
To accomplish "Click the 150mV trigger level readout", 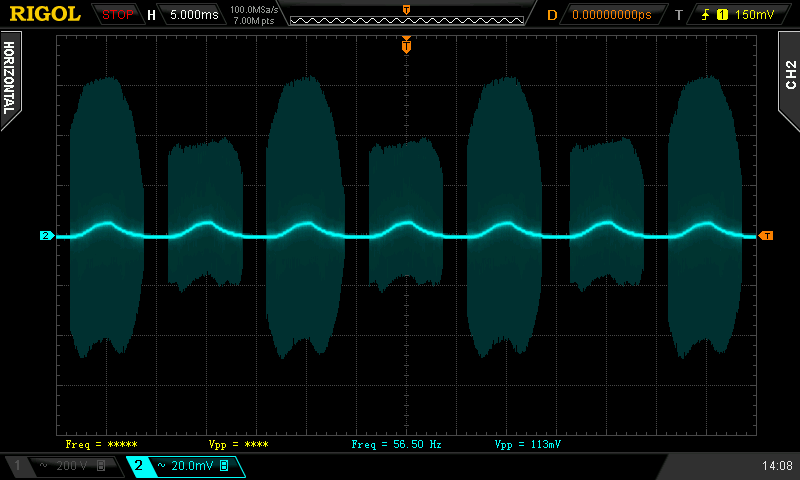I will point(754,15).
